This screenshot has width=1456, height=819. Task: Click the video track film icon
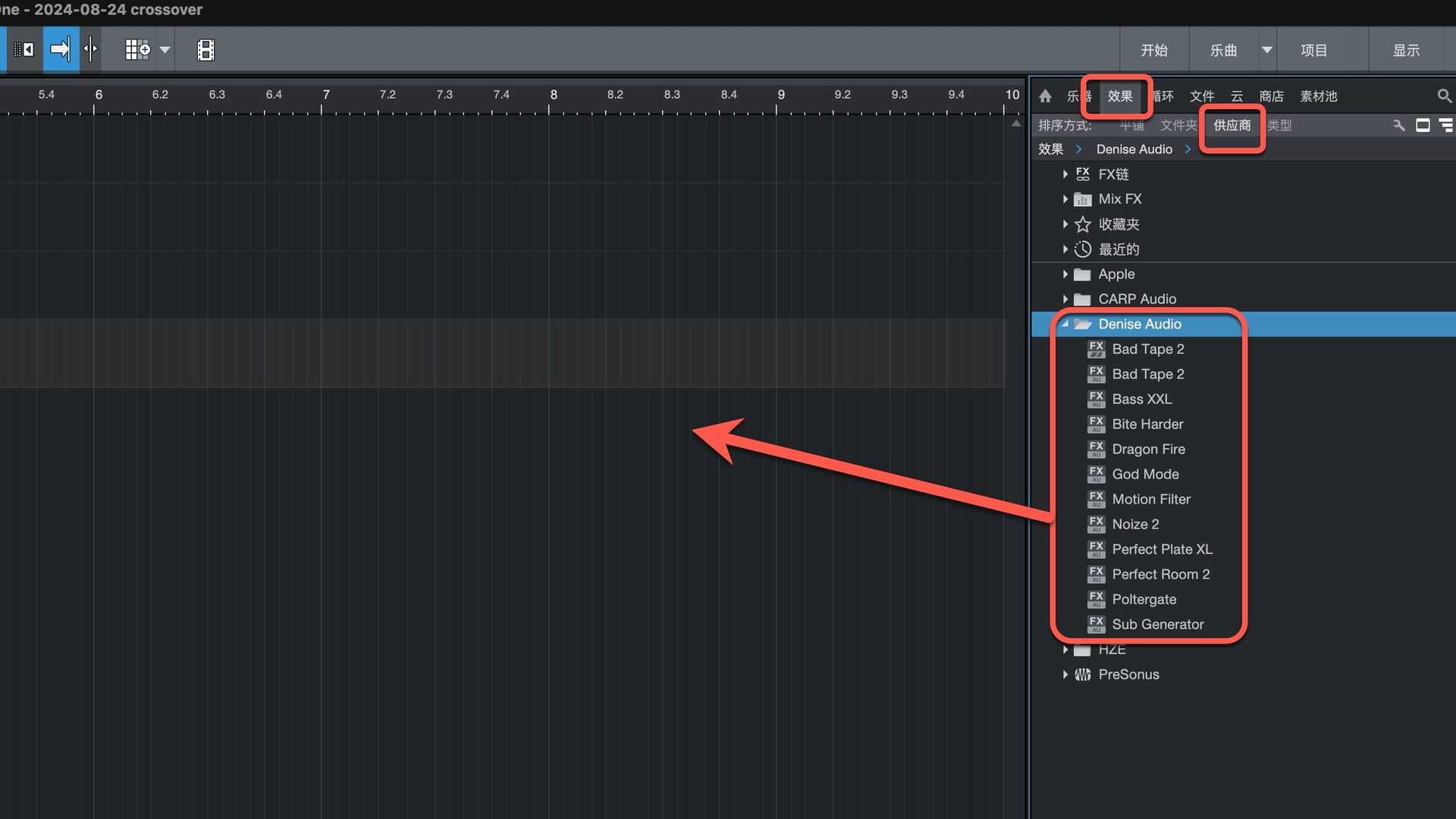pos(206,50)
